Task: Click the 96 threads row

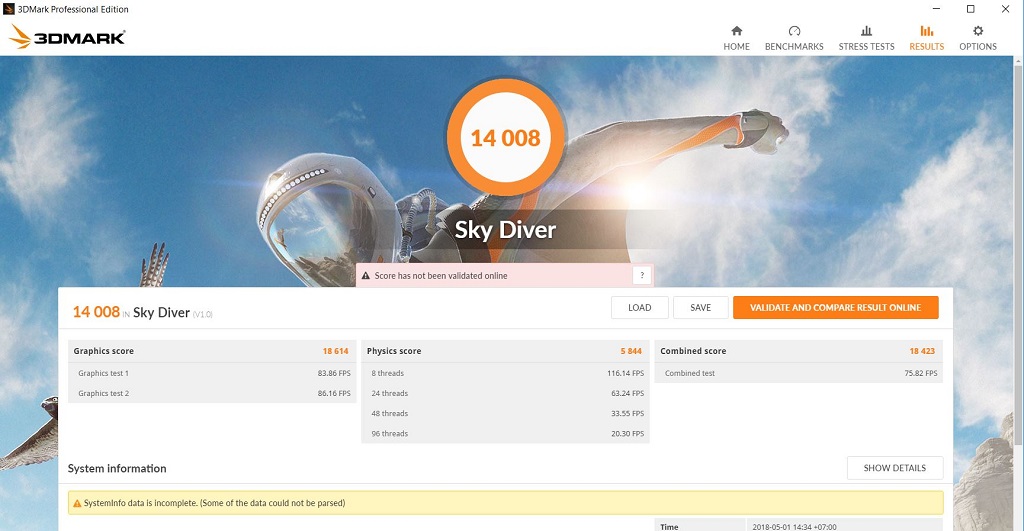Action: pos(505,434)
